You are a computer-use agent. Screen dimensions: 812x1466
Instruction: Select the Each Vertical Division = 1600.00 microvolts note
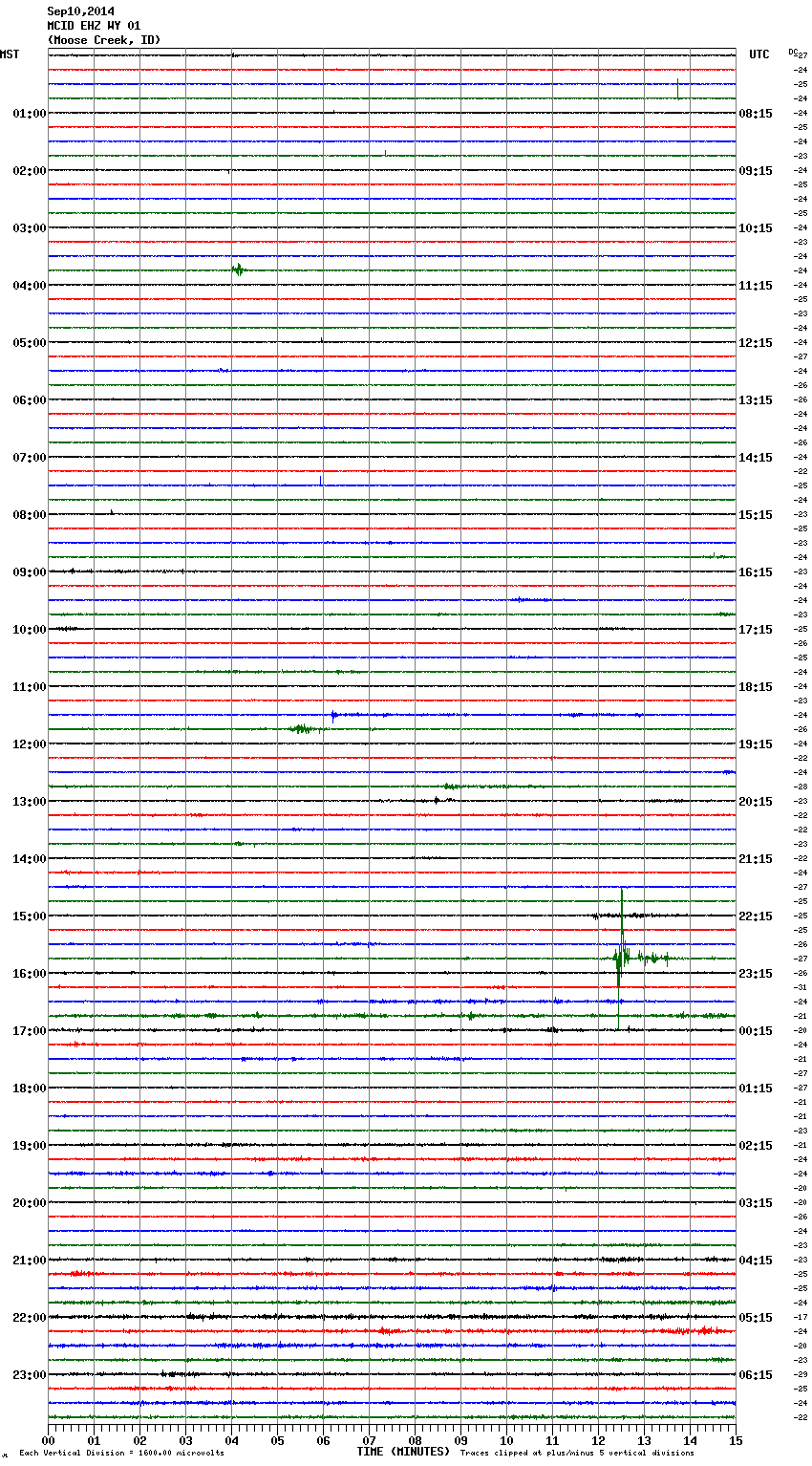pyautogui.click(x=121, y=1453)
